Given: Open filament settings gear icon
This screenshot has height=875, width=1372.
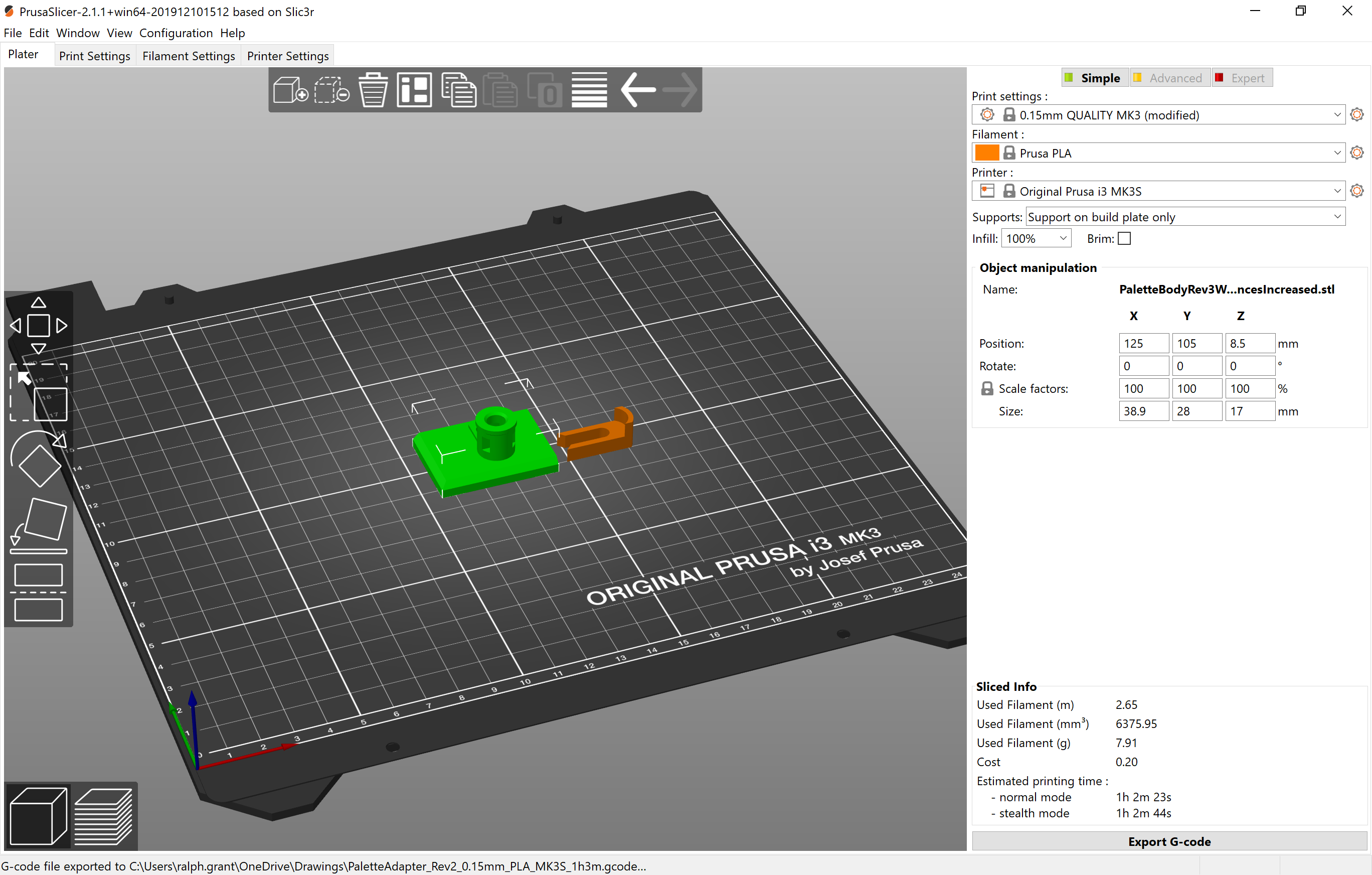Looking at the screenshot, I should pyautogui.click(x=1356, y=153).
